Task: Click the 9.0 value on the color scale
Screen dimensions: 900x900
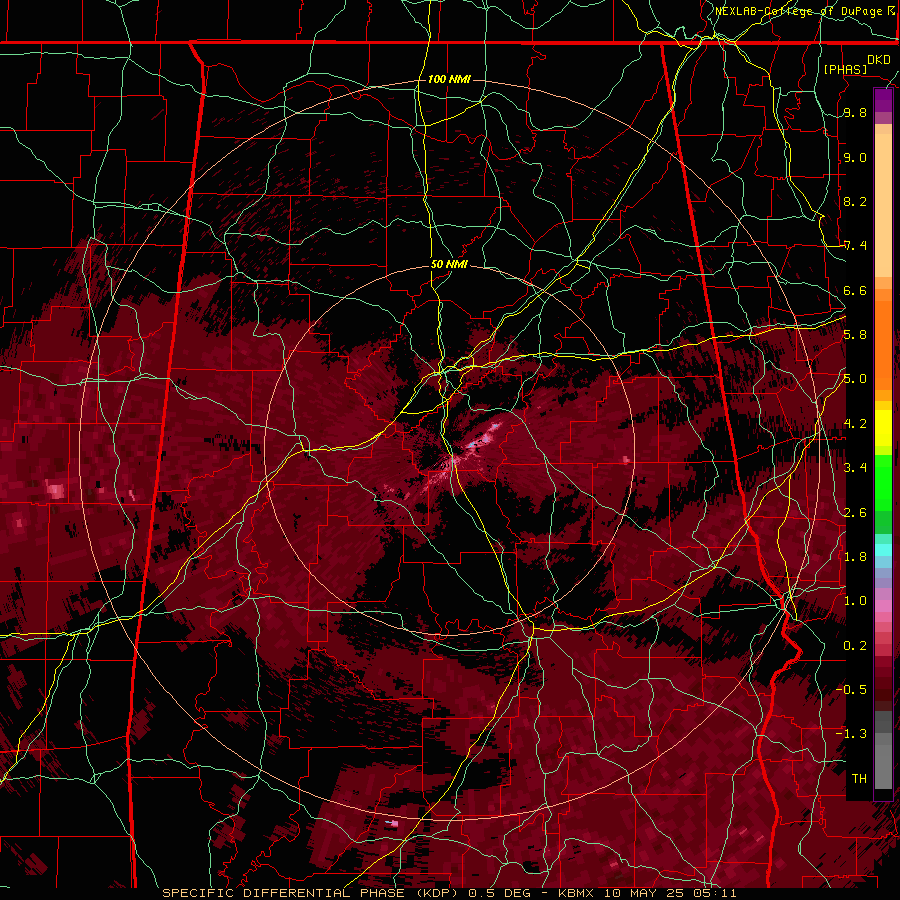Action: [855, 157]
